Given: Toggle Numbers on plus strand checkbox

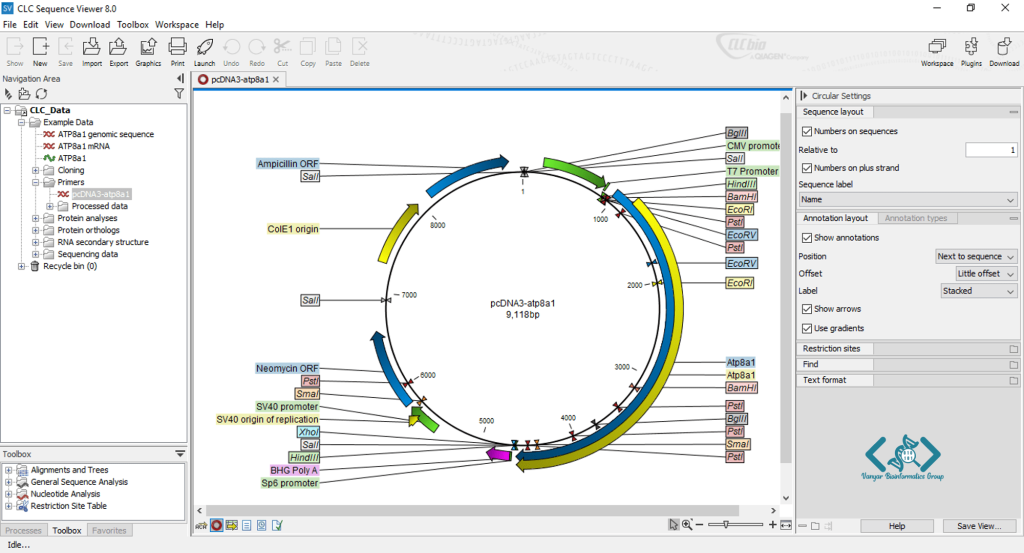Looking at the screenshot, I should tap(807, 168).
